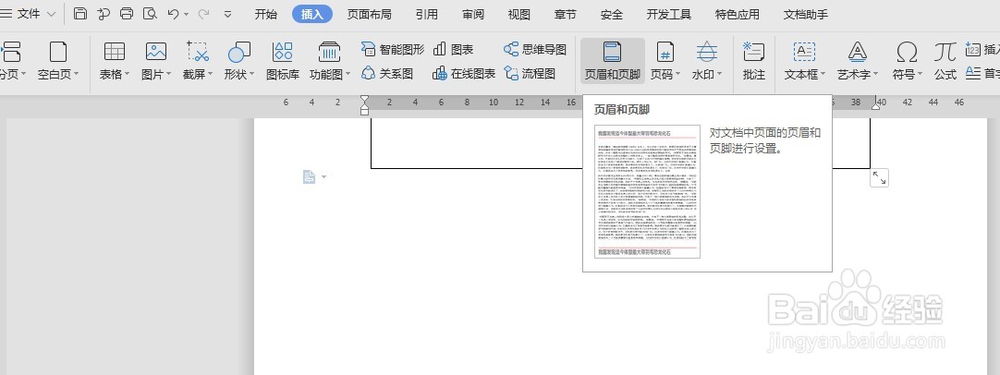Screen dimensions: 1000x375
Task: Insert 艺术字 word art
Action: [x=858, y=61]
